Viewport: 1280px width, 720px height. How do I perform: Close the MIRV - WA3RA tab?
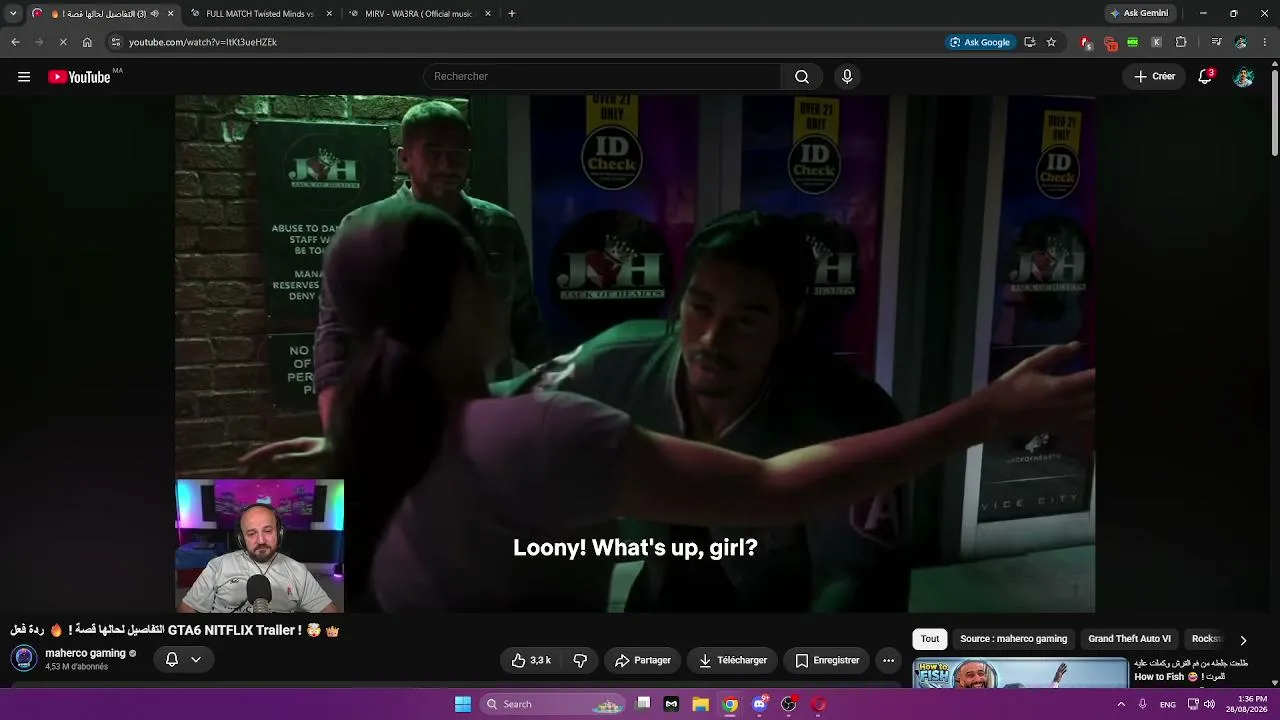(x=488, y=14)
